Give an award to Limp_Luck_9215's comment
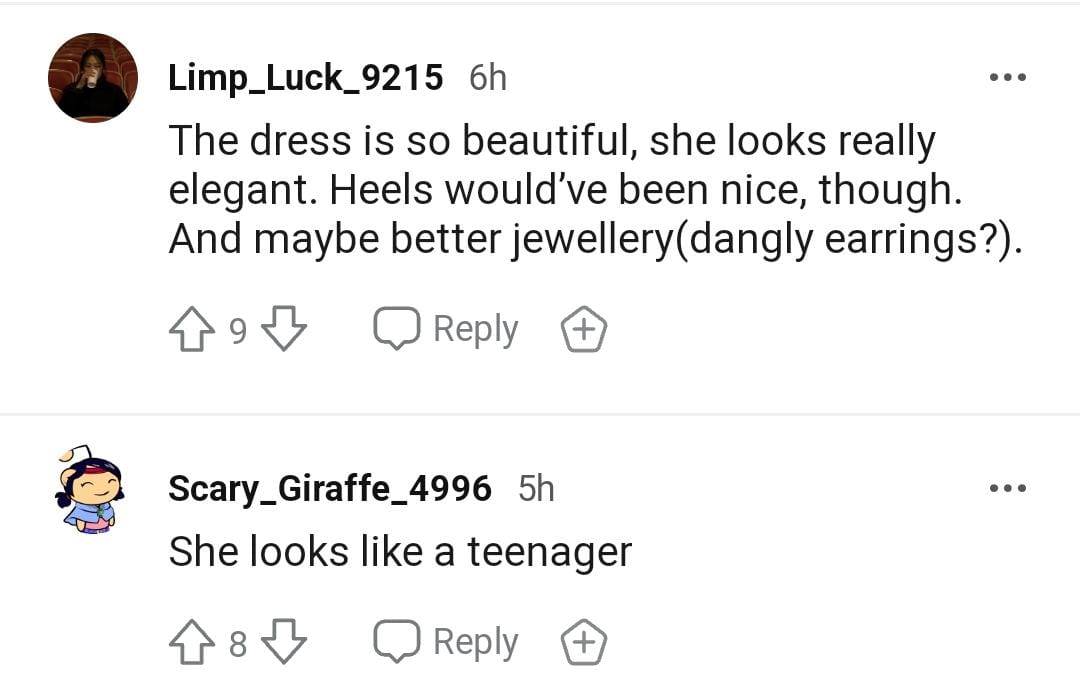This screenshot has width=1080, height=681. click(x=583, y=330)
